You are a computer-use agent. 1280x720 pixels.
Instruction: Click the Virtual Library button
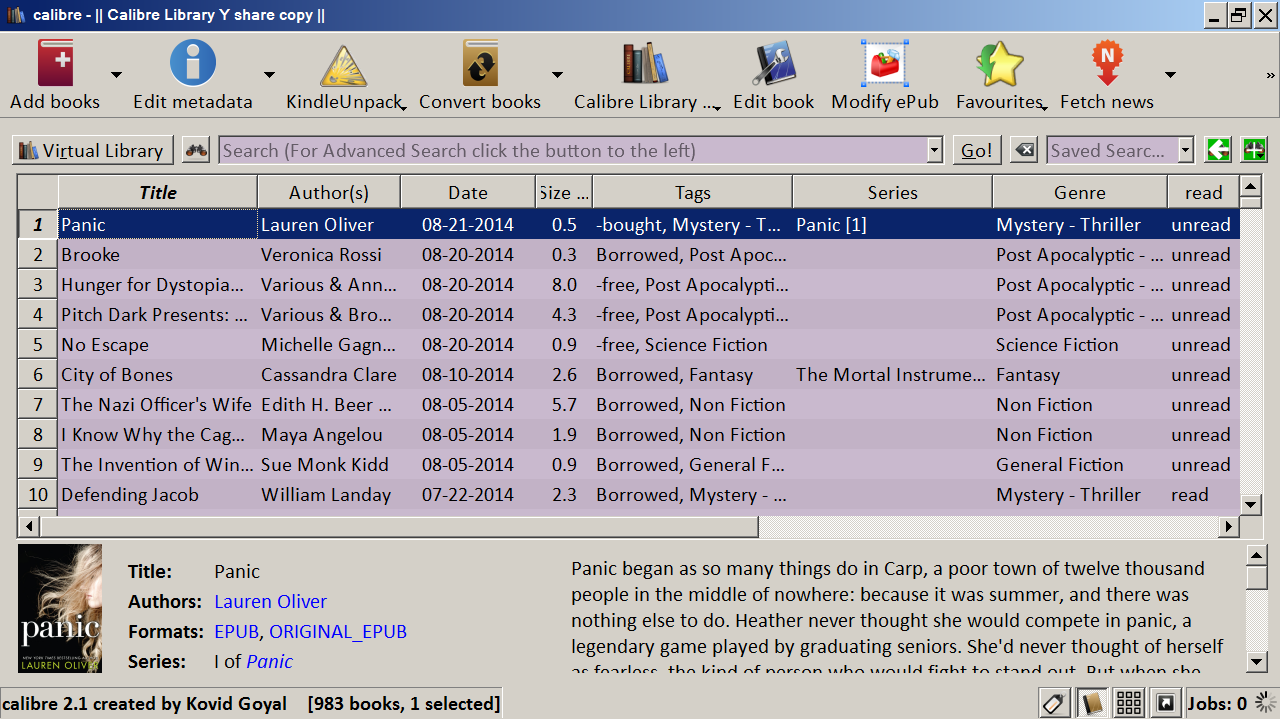point(93,150)
